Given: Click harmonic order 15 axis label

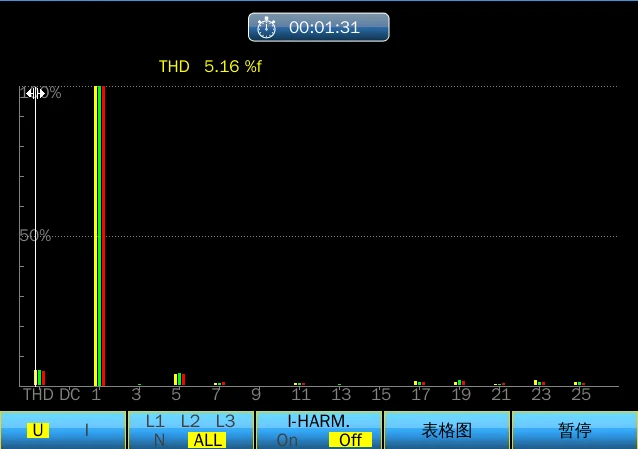Looking at the screenshot, I should pos(381,394).
